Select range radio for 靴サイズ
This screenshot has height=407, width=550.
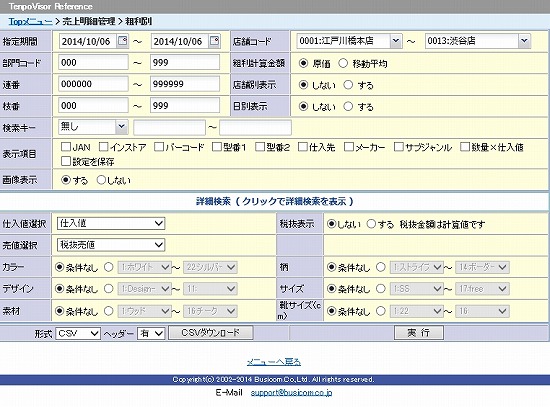pyautogui.click(x=381, y=311)
